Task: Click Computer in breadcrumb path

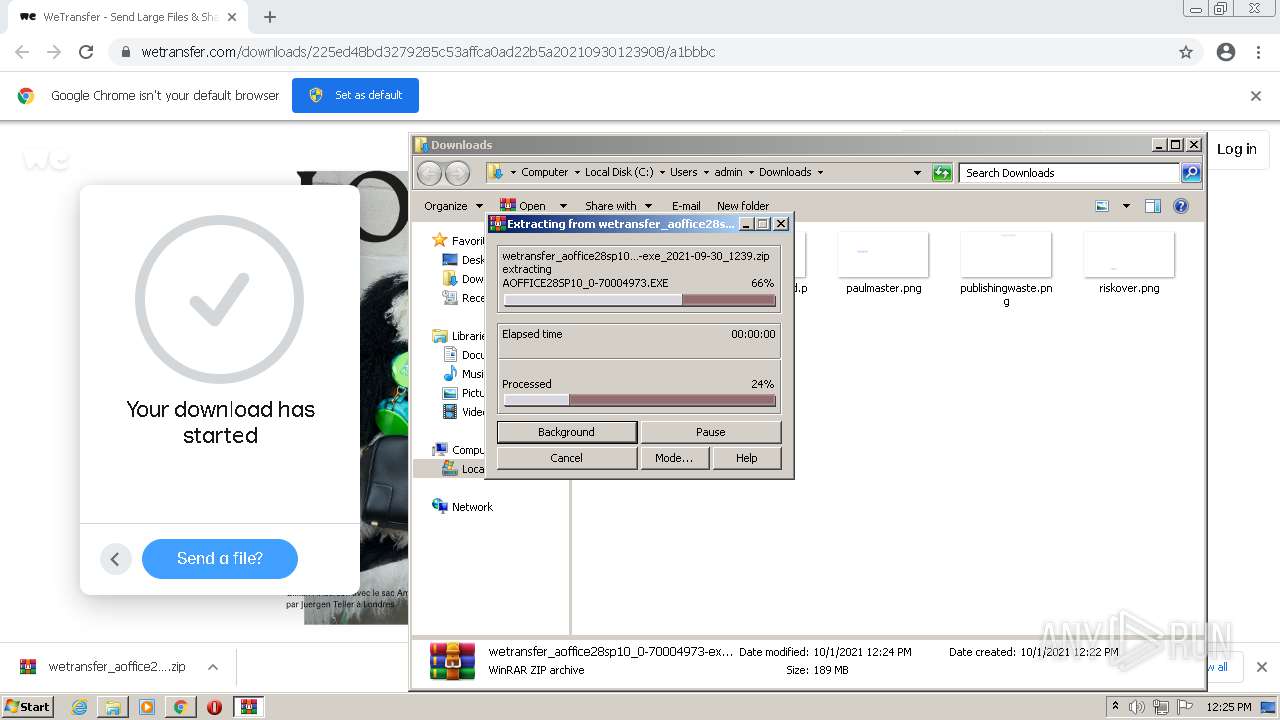Action: pos(544,172)
